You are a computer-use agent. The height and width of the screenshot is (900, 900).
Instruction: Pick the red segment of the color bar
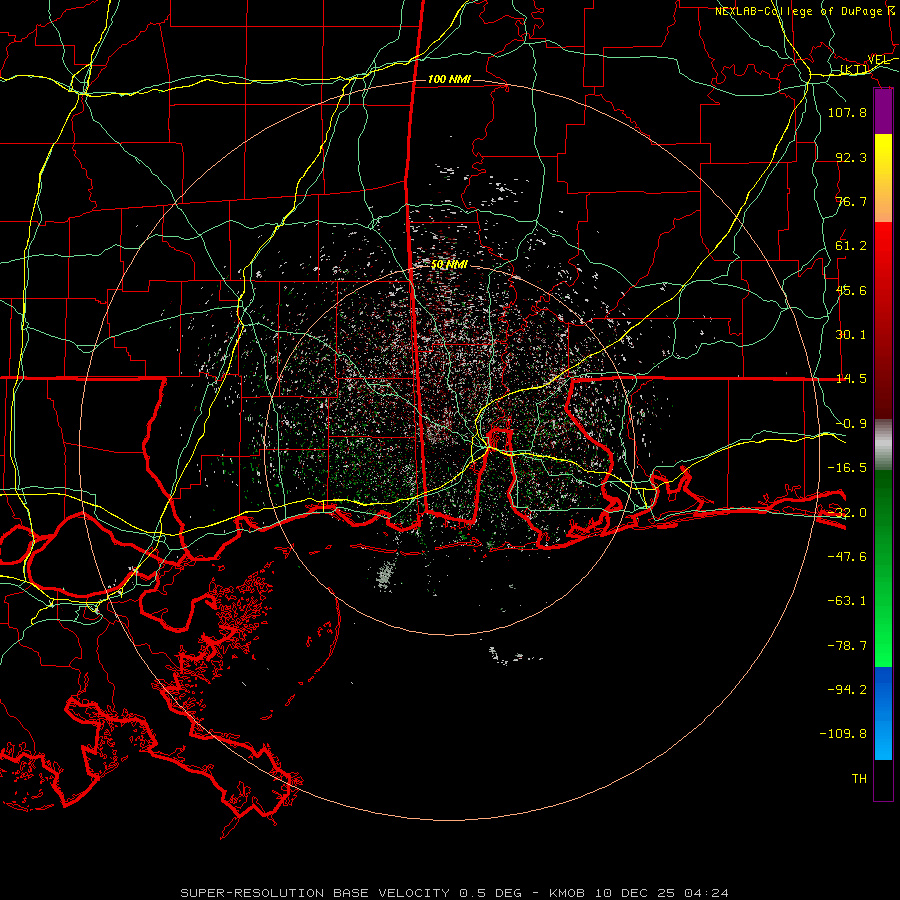pos(883,320)
